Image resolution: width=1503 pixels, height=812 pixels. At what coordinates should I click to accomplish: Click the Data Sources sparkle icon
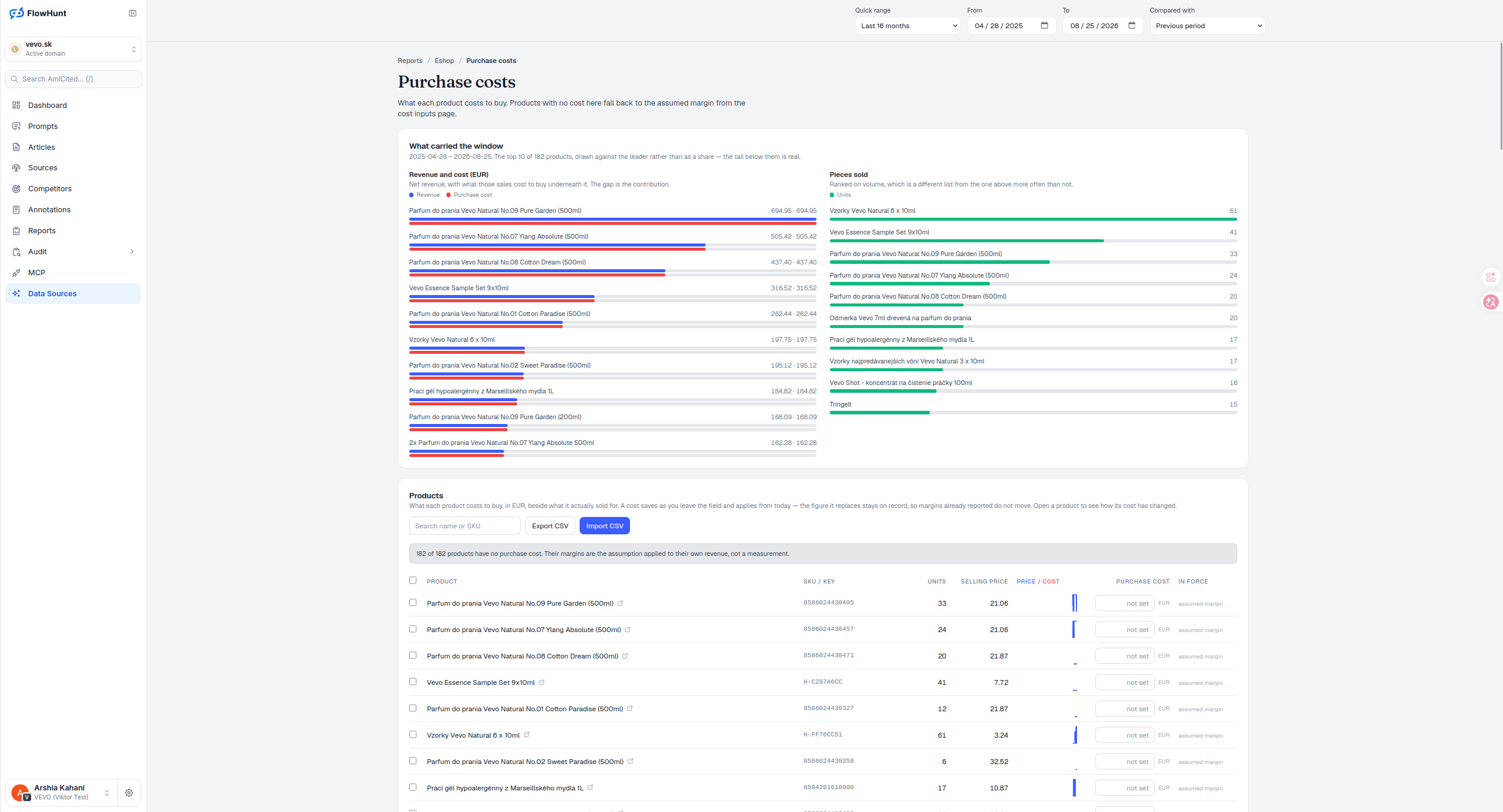click(16, 294)
